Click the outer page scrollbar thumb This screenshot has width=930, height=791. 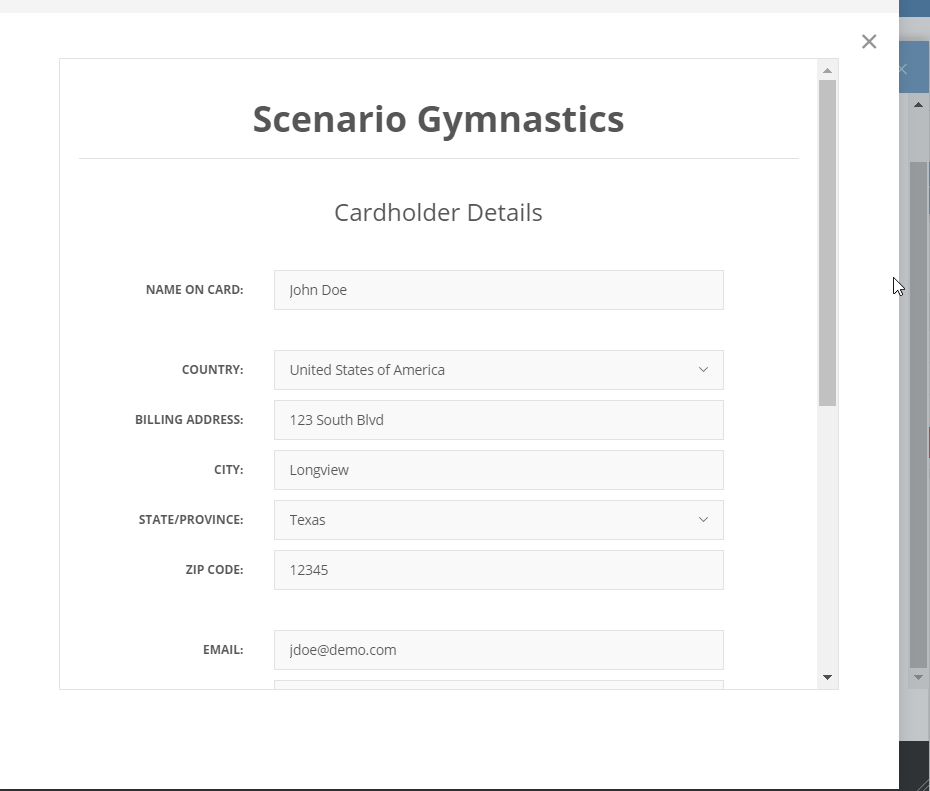(918, 415)
